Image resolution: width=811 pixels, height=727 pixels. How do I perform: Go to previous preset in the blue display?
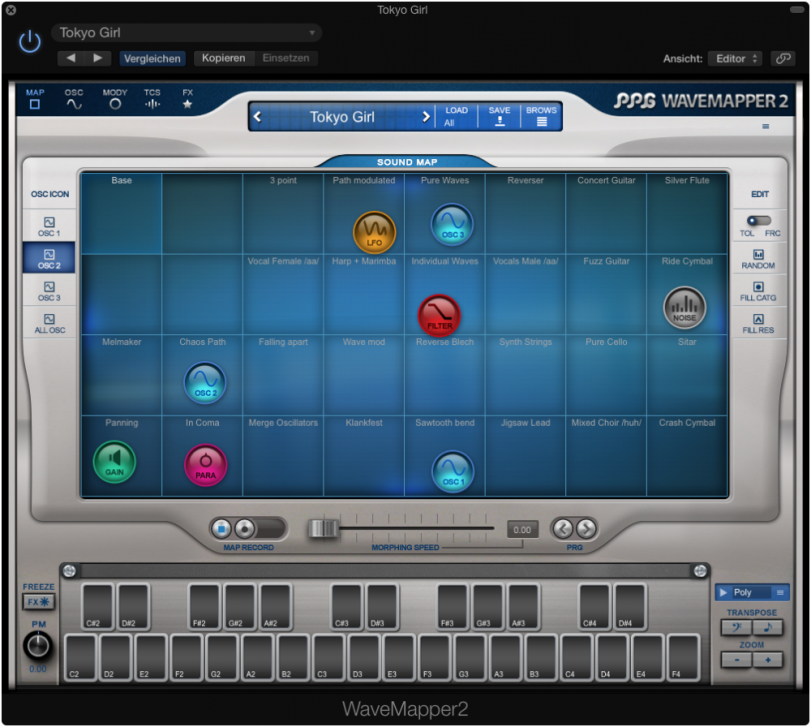pyautogui.click(x=257, y=117)
